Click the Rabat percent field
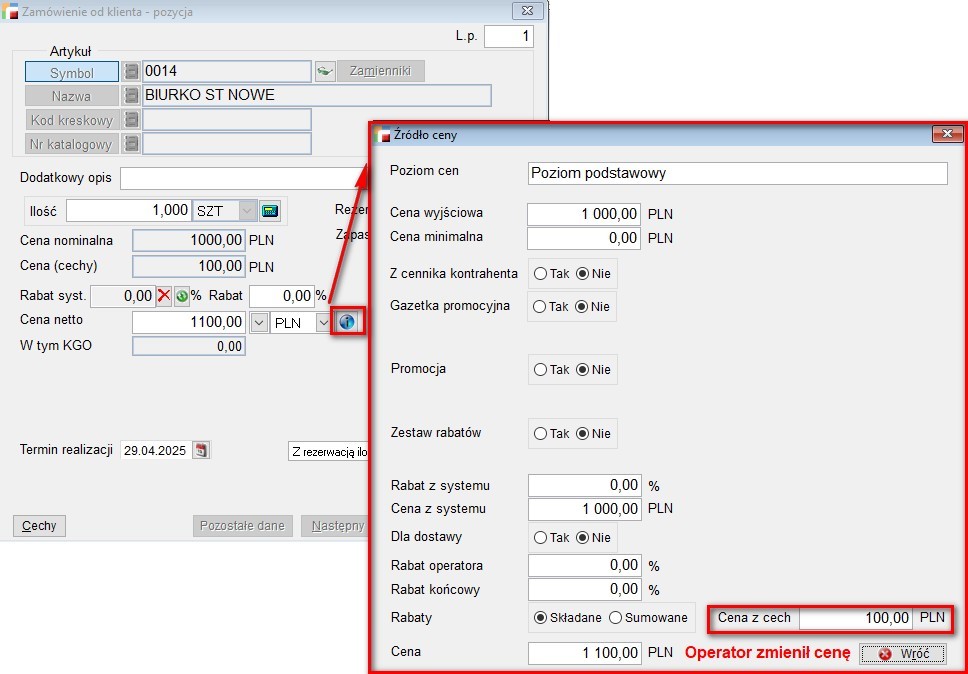Viewport: 968px width, 674px height. (282, 296)
